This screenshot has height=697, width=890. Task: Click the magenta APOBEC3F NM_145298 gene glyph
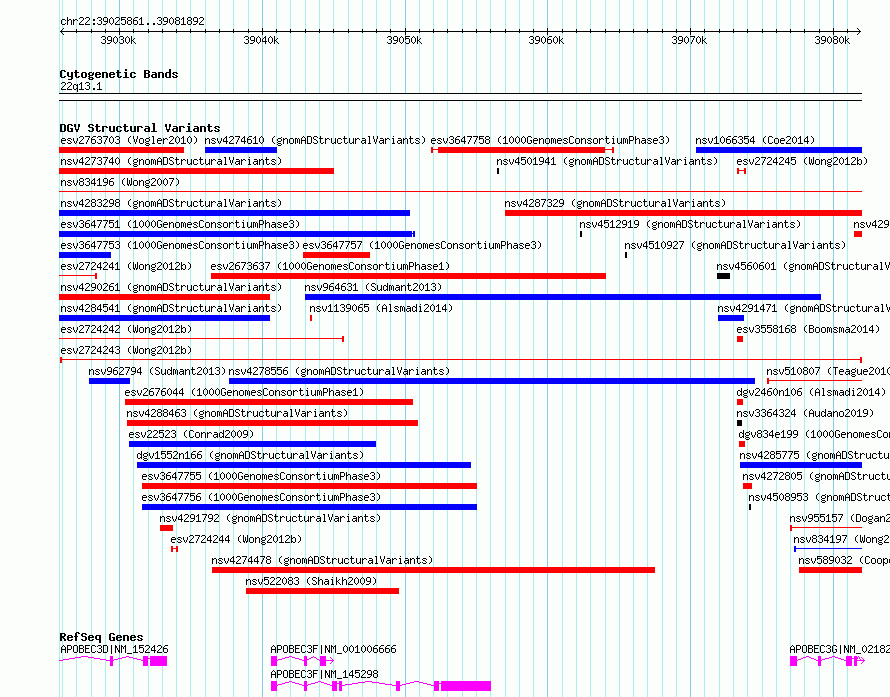[x=381, y=686]
